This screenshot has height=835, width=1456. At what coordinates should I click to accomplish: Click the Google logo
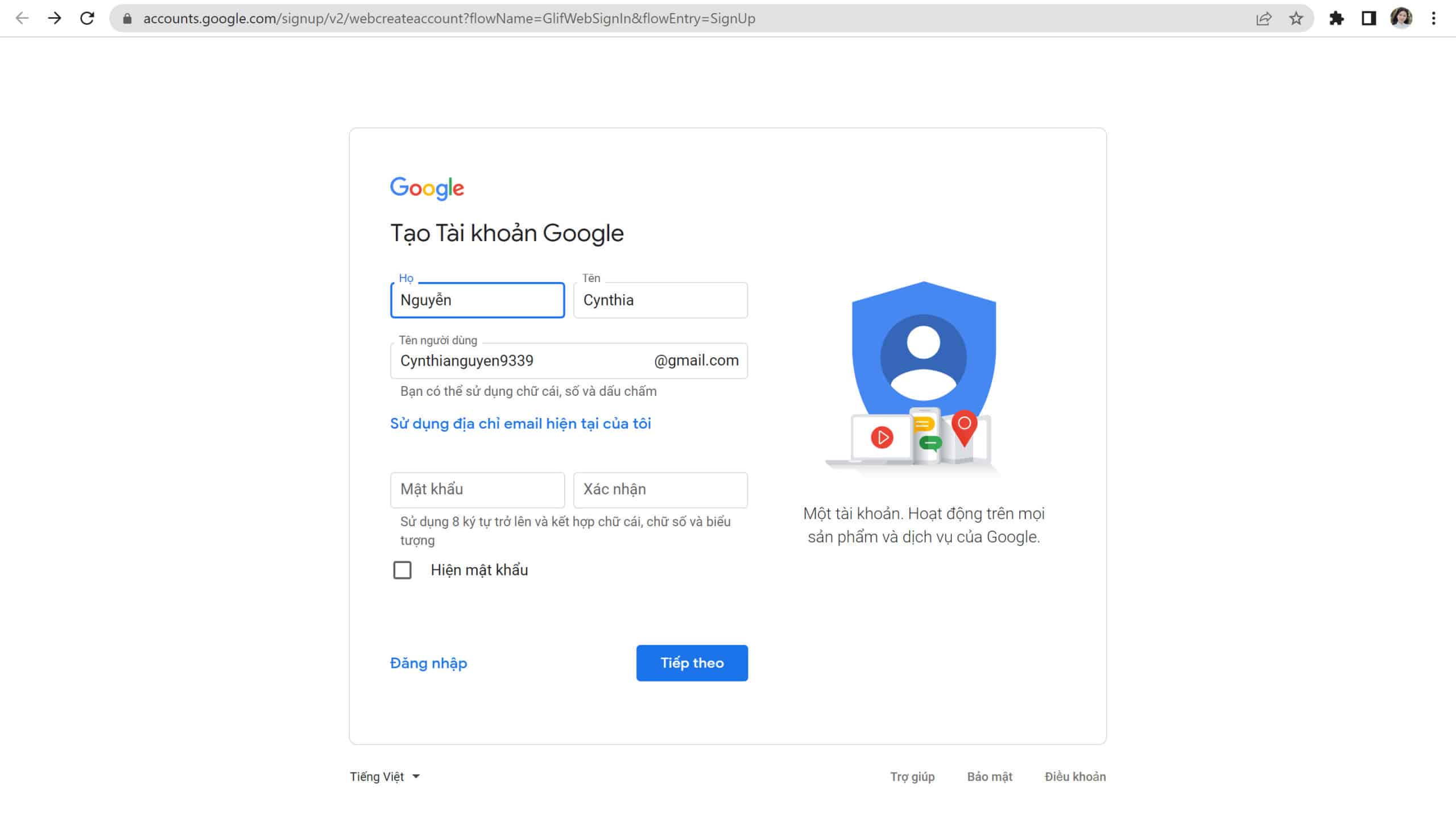click(x=427, y=188)
